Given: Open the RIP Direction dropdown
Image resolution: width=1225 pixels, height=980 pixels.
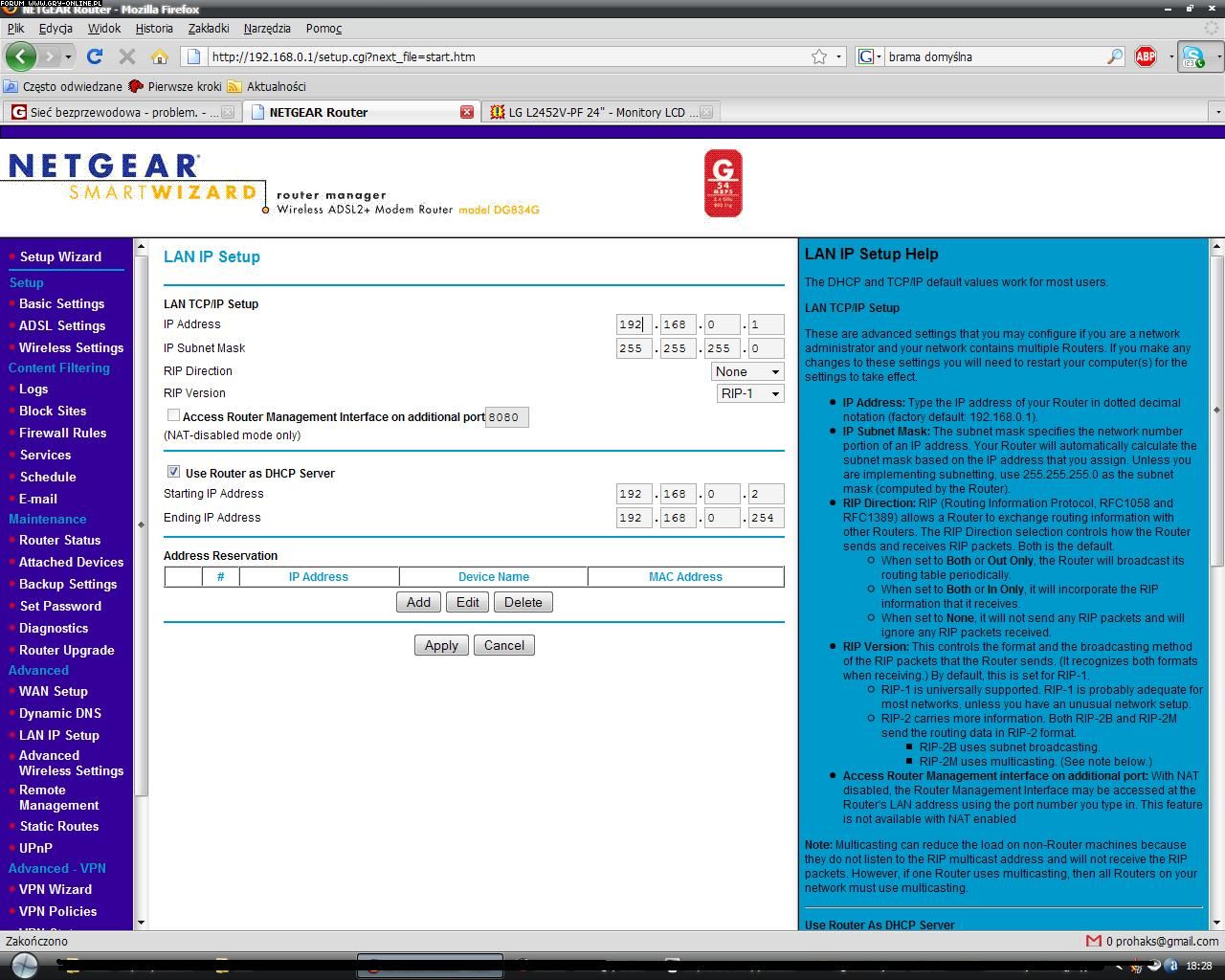Looking at the screenshot, I should [747, 371].
